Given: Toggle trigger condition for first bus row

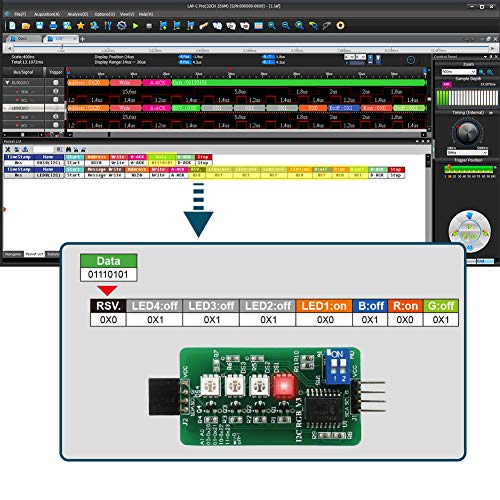Looking at the screenshot, I should [56, 82].
